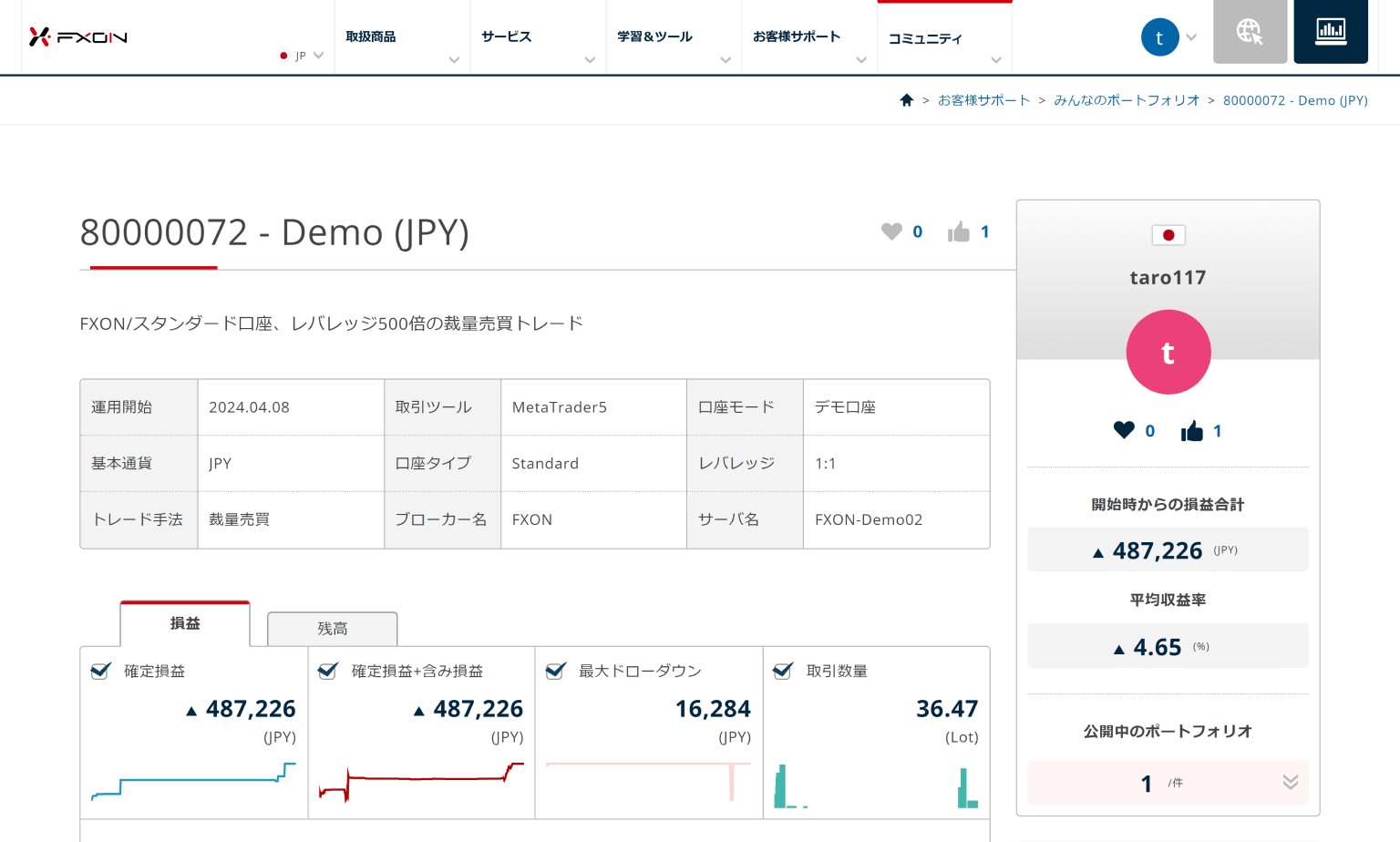Viewport: 1400px width, 842px height.
Task: Toggle the 最大ドローダウン checkbox
Action: [x=555, y=671]
